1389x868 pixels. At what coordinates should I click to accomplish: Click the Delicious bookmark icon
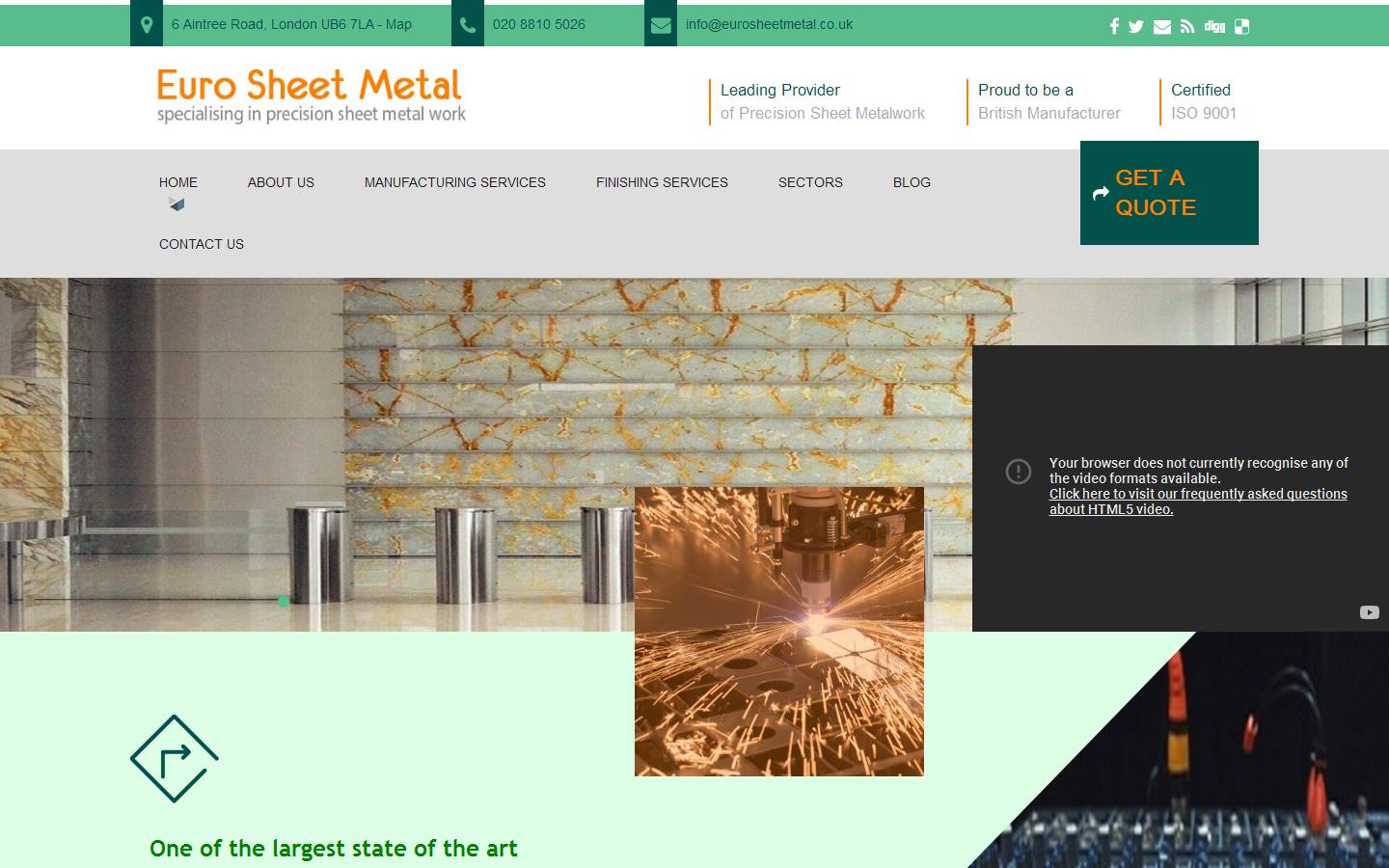coord(1242,27)
